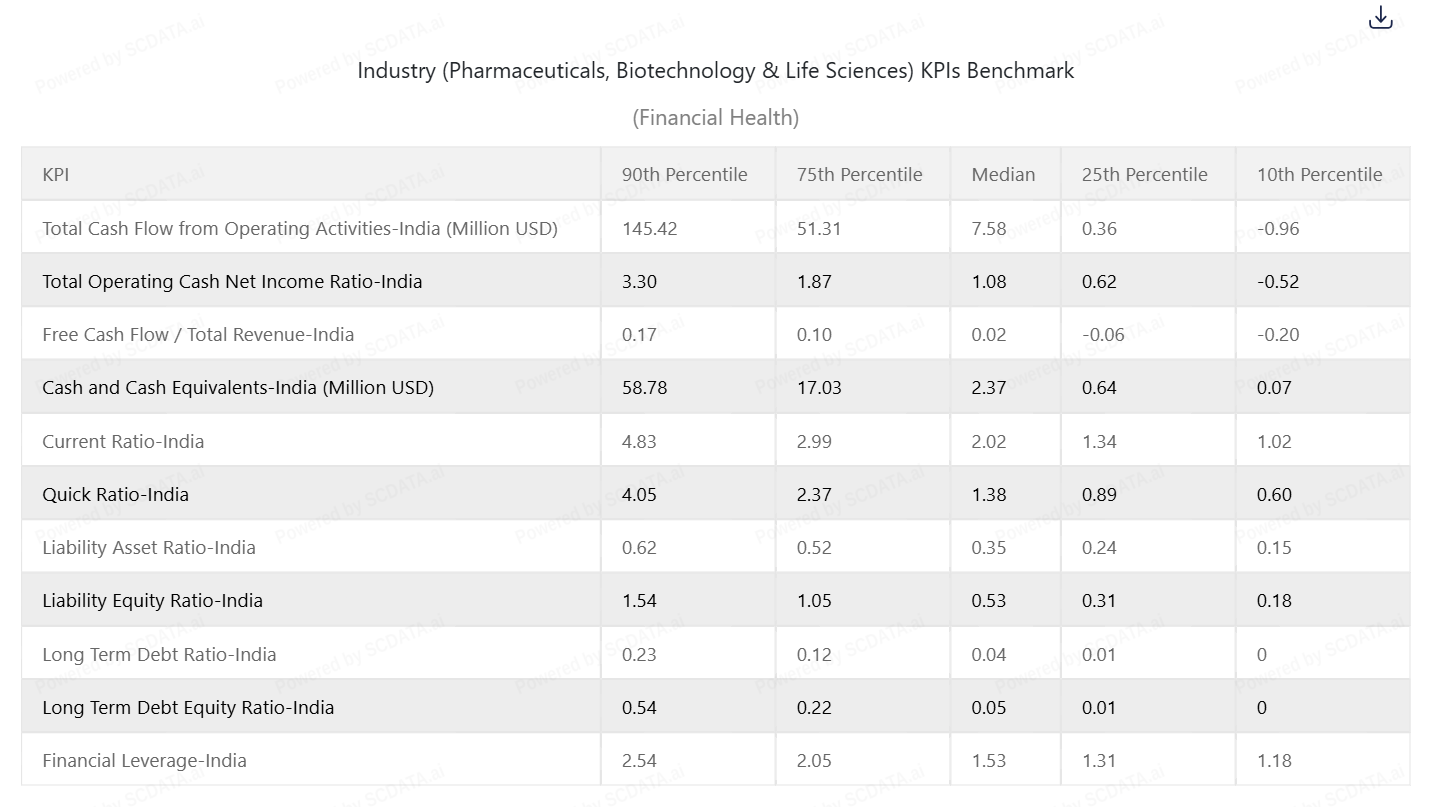Screen dimensions: 1432x807
Task: Click the Current Ratio-India row label
Action: [123, 441]
